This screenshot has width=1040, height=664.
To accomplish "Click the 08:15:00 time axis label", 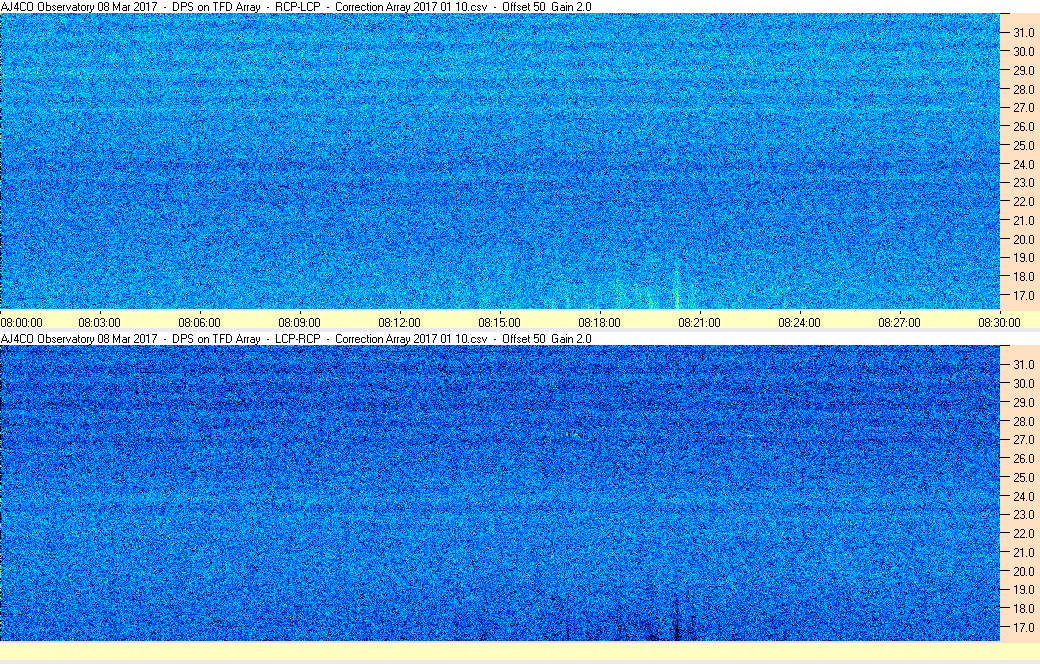I will 499,323.
